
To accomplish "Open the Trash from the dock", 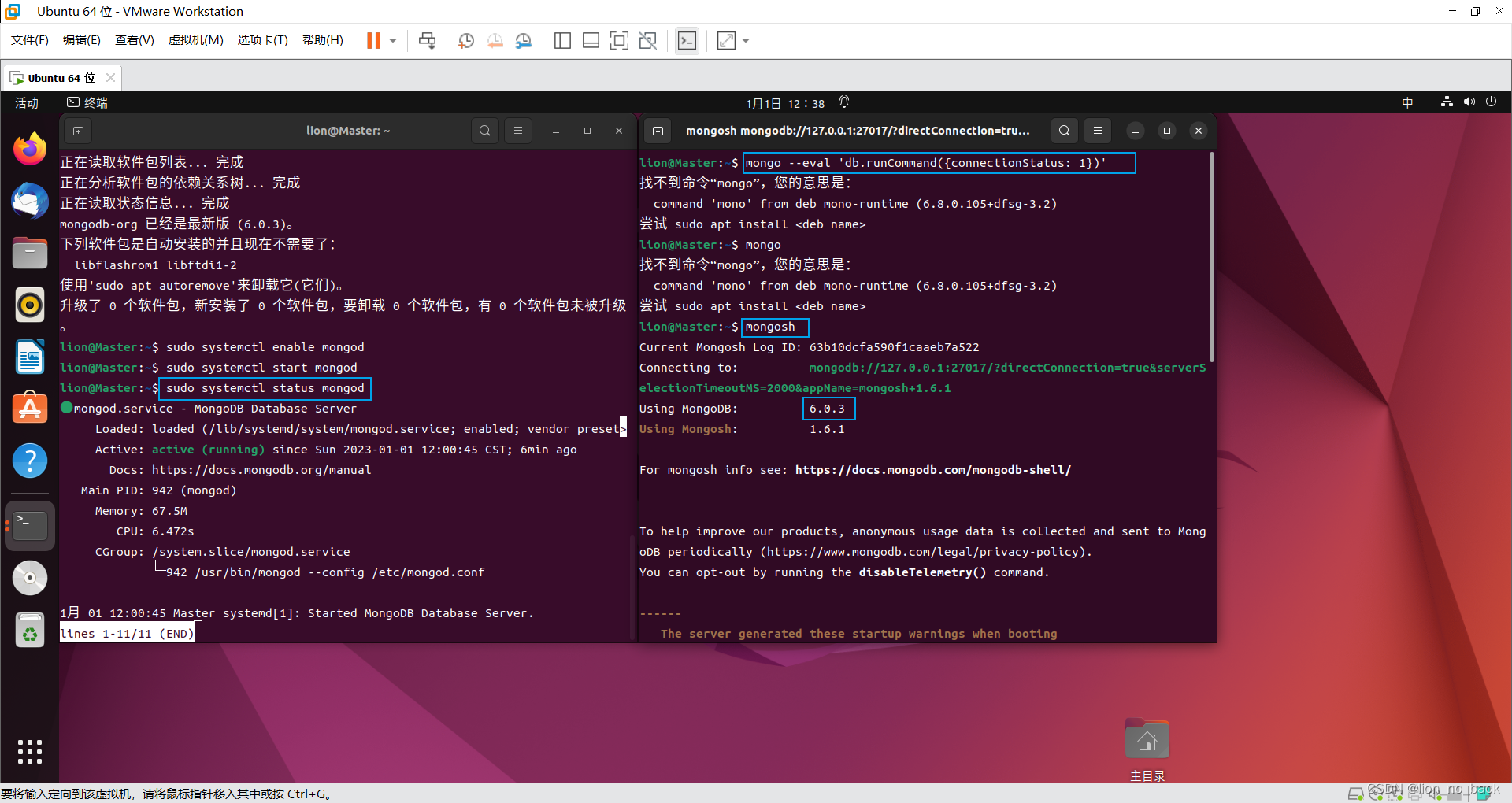I will click(30, 630).
